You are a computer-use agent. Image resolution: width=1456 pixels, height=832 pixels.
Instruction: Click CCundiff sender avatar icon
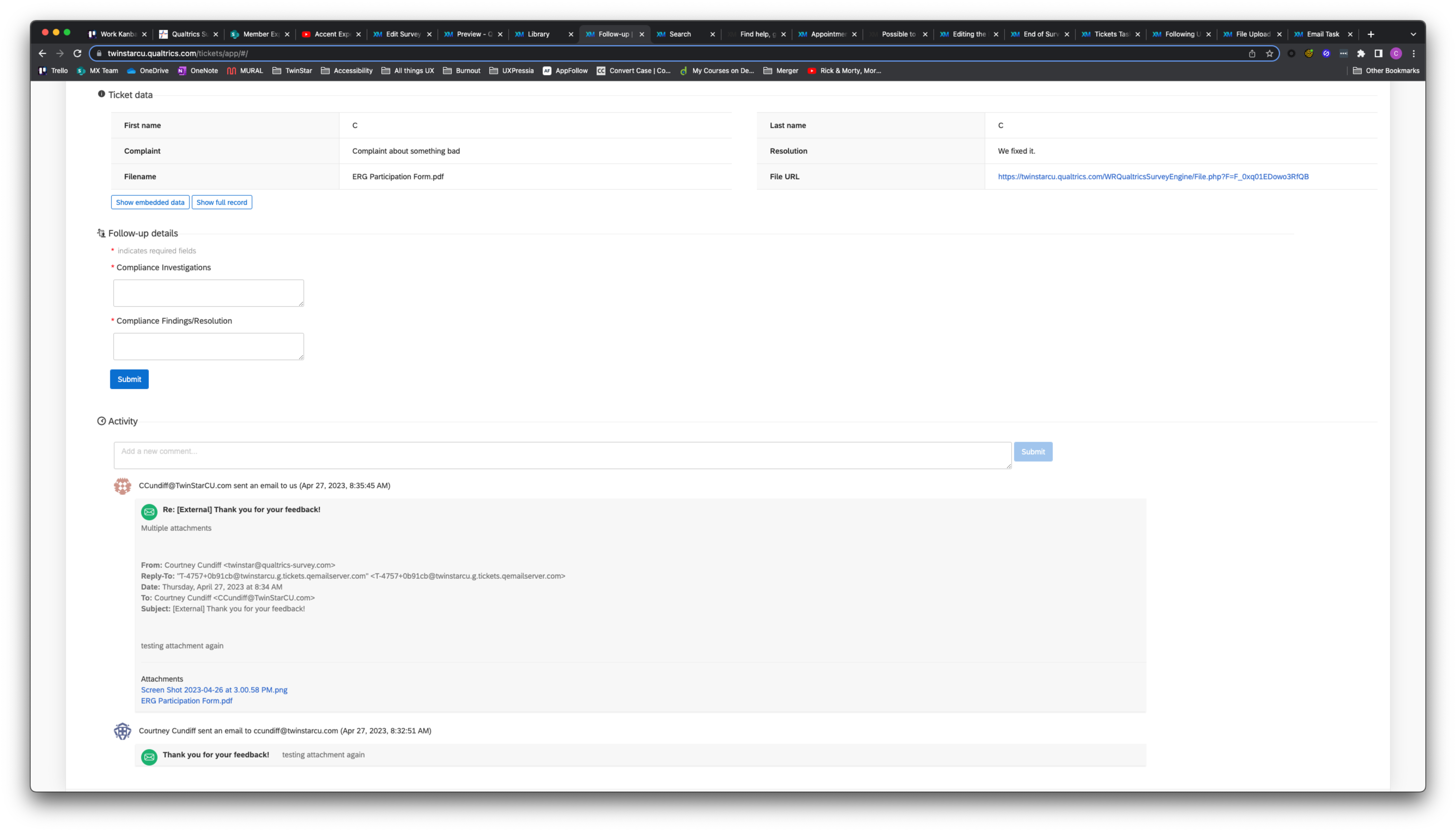122,486
